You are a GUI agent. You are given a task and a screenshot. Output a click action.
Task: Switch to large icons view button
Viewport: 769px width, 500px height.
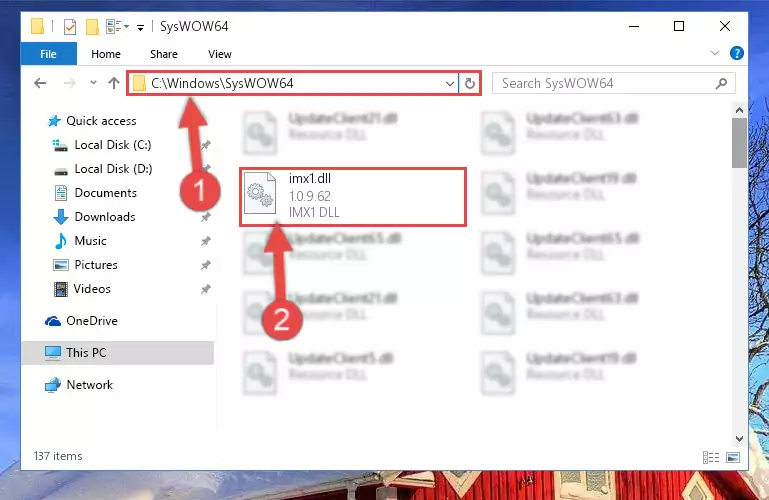pos(733,457)
